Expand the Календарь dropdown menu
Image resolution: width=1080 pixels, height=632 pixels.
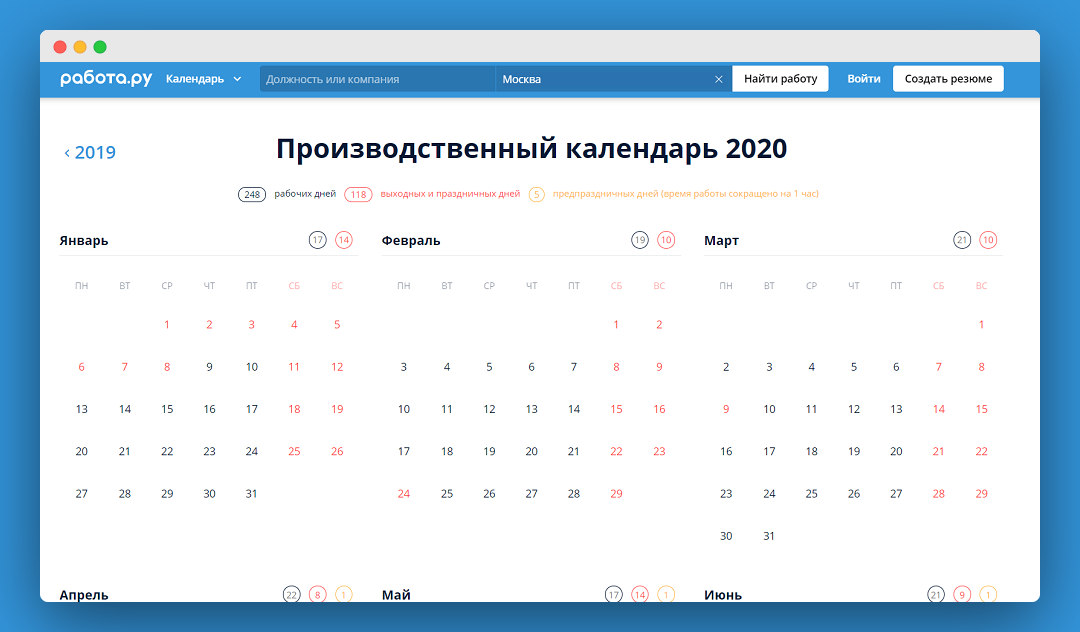click(x=204, y=78)
